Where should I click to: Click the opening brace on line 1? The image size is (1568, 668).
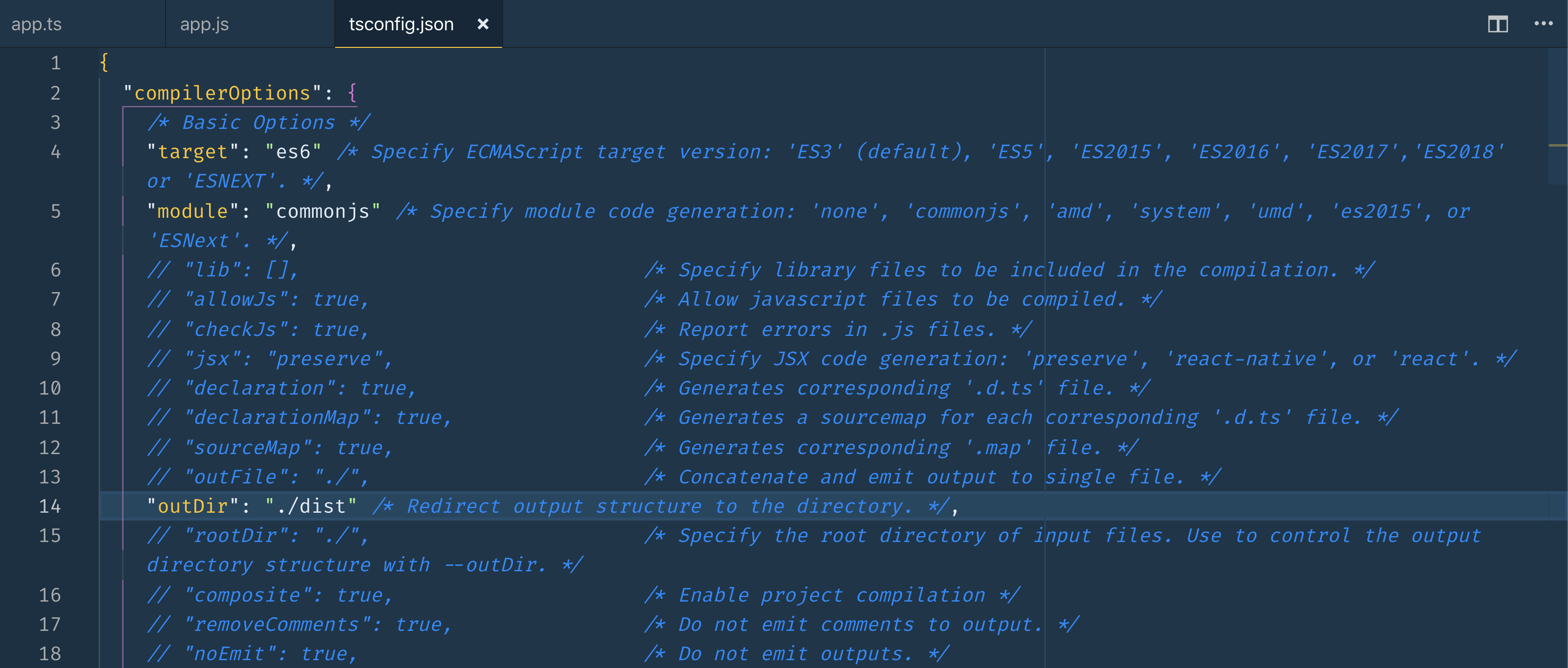coord(104,63)
